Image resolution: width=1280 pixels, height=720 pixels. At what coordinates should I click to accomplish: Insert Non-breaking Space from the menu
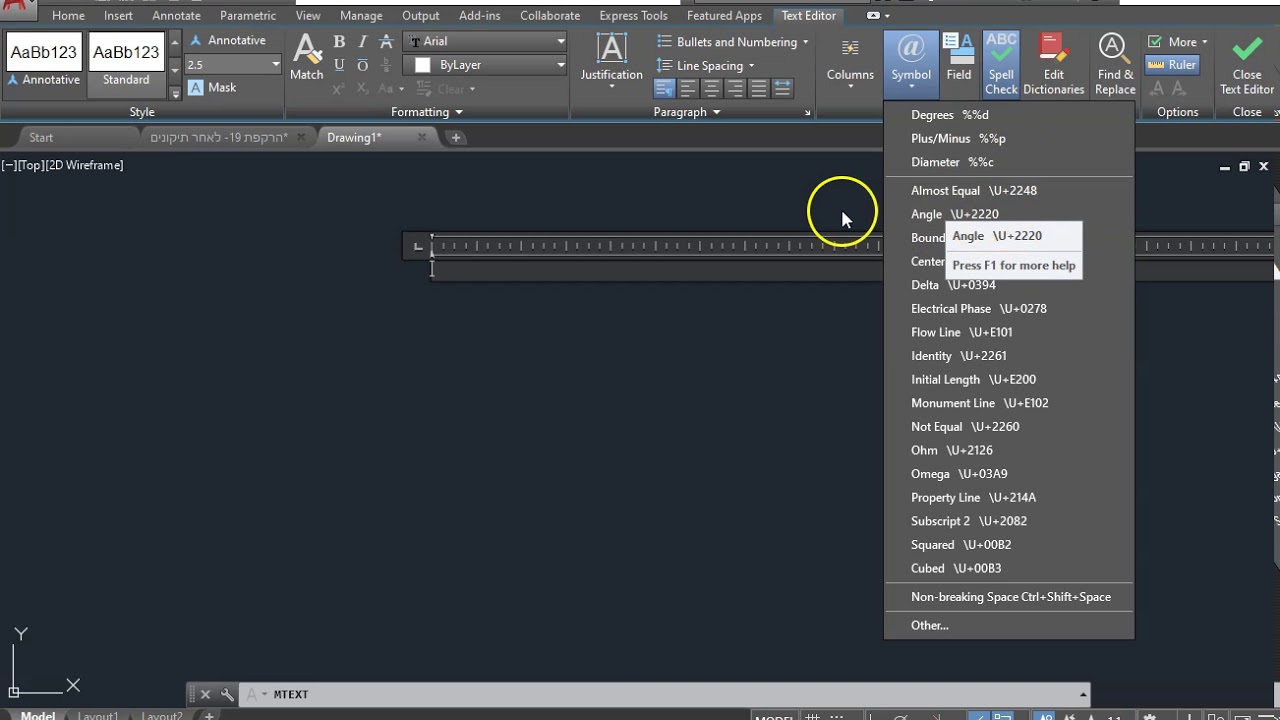point(1010,597)
